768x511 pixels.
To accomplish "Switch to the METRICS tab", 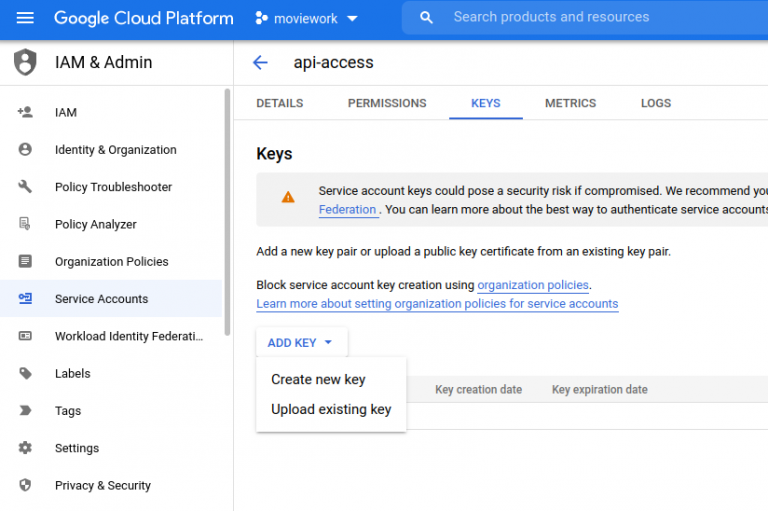I will pyautogui.click(x=570, y=103).
